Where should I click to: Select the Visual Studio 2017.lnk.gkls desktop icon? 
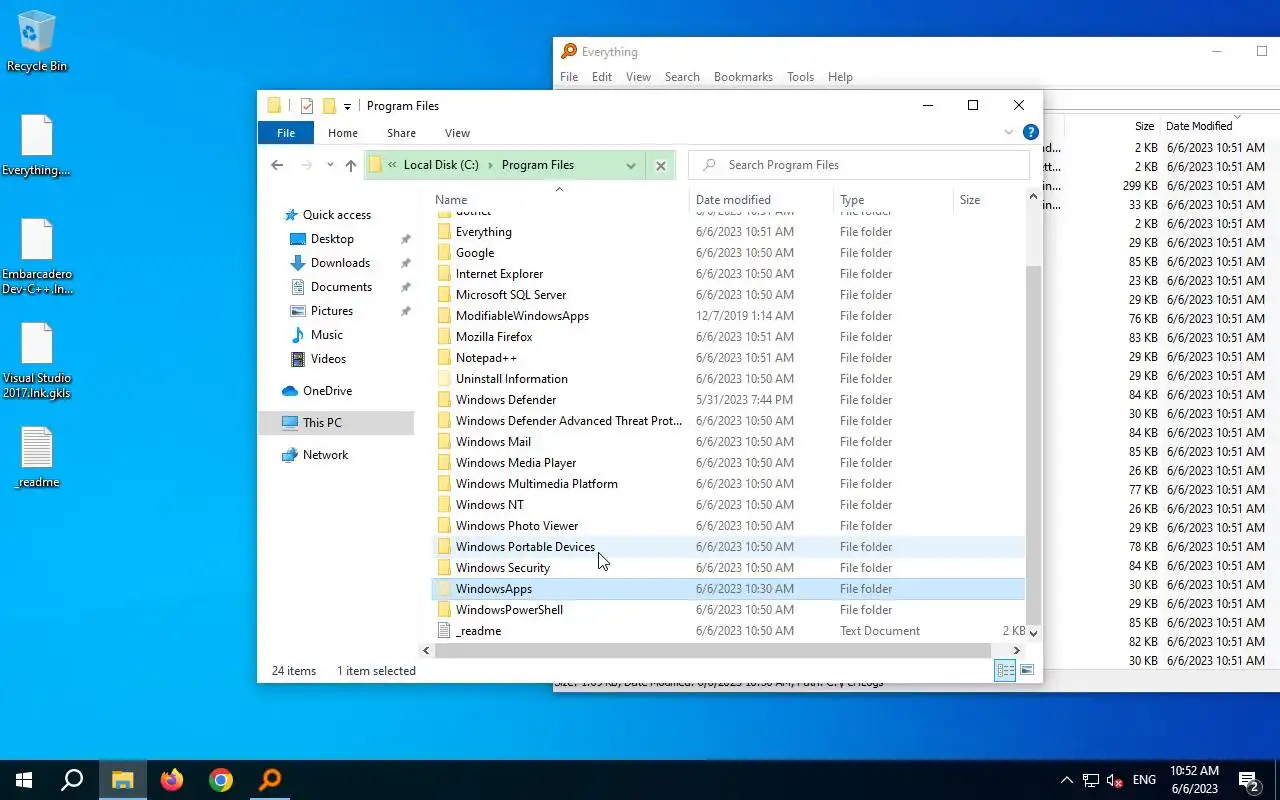(36, 361)
